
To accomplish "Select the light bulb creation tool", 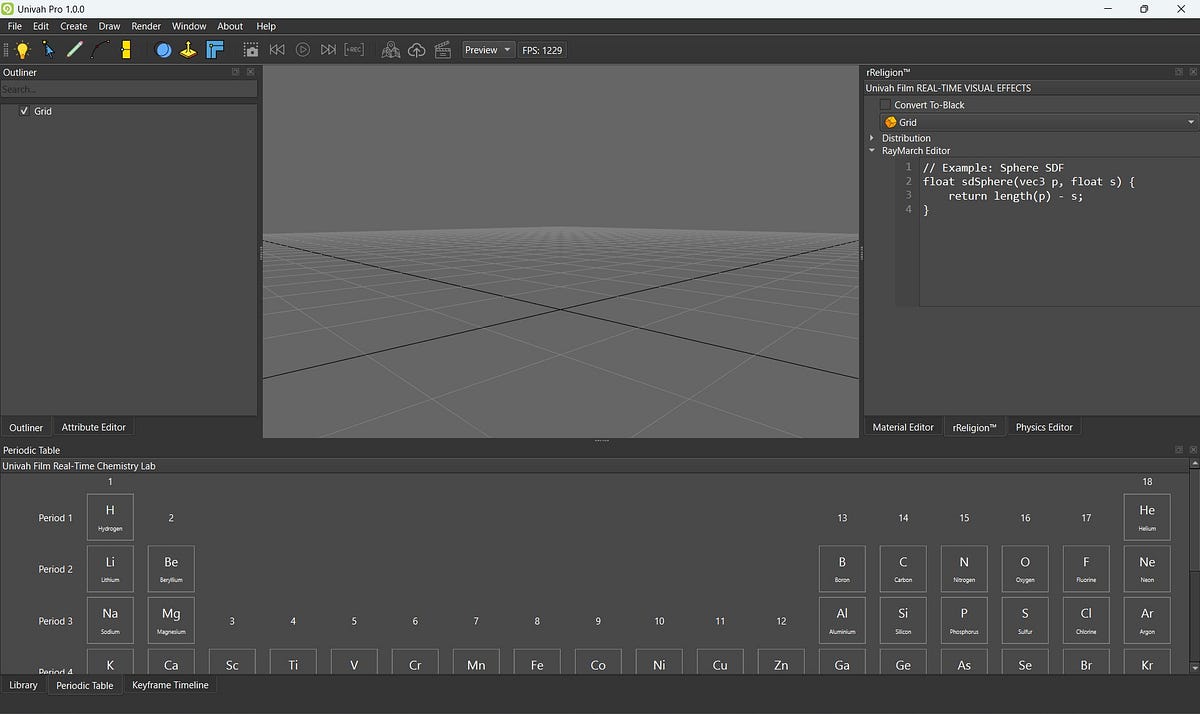I will 22,49.
